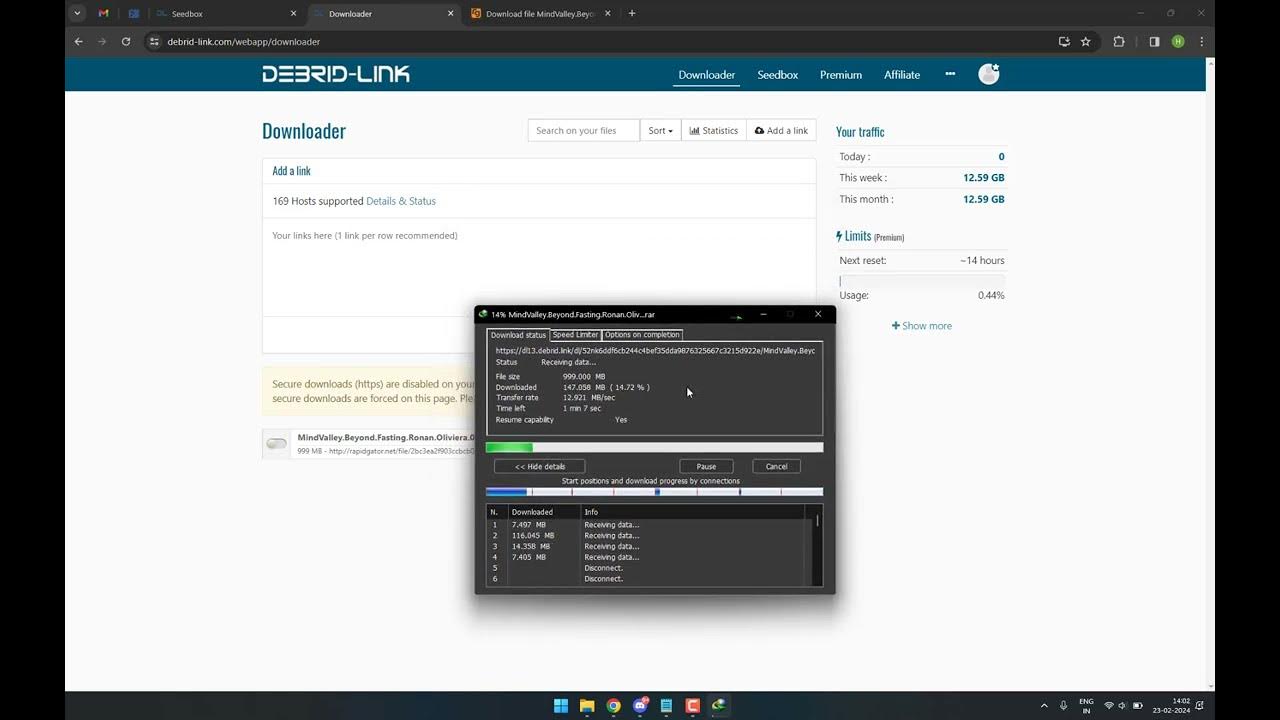The image size is (1280, 720).
Task: Click the Add a link button
Action: (781, 130)
